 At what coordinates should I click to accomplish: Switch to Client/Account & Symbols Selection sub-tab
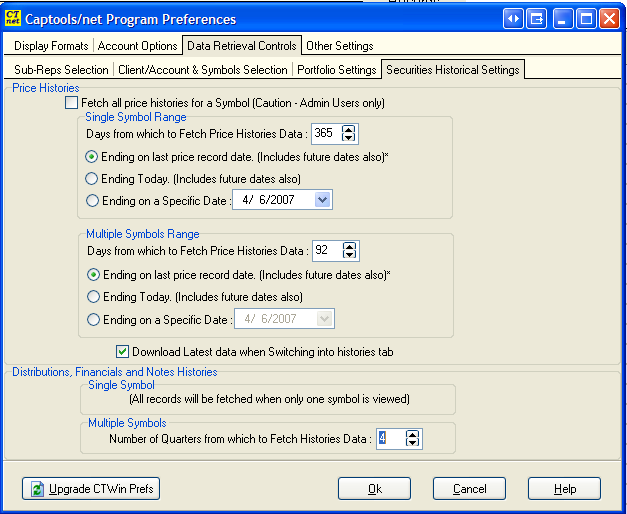click(203, 70)
